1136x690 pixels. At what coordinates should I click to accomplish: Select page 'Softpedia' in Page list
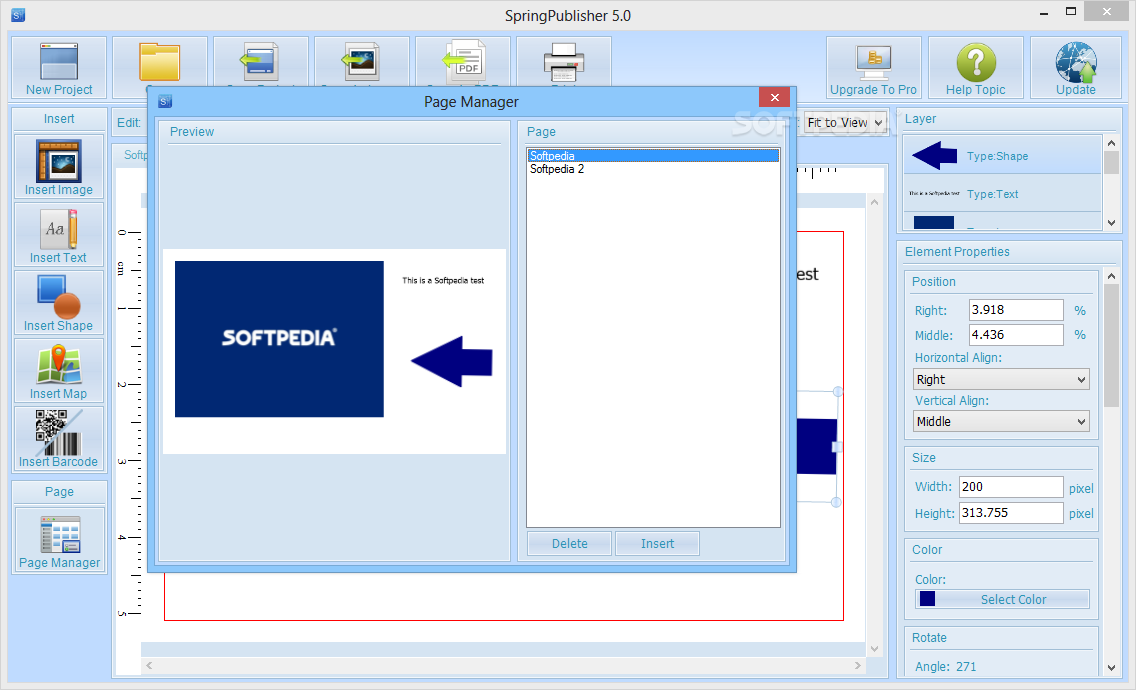pos(653,156)
